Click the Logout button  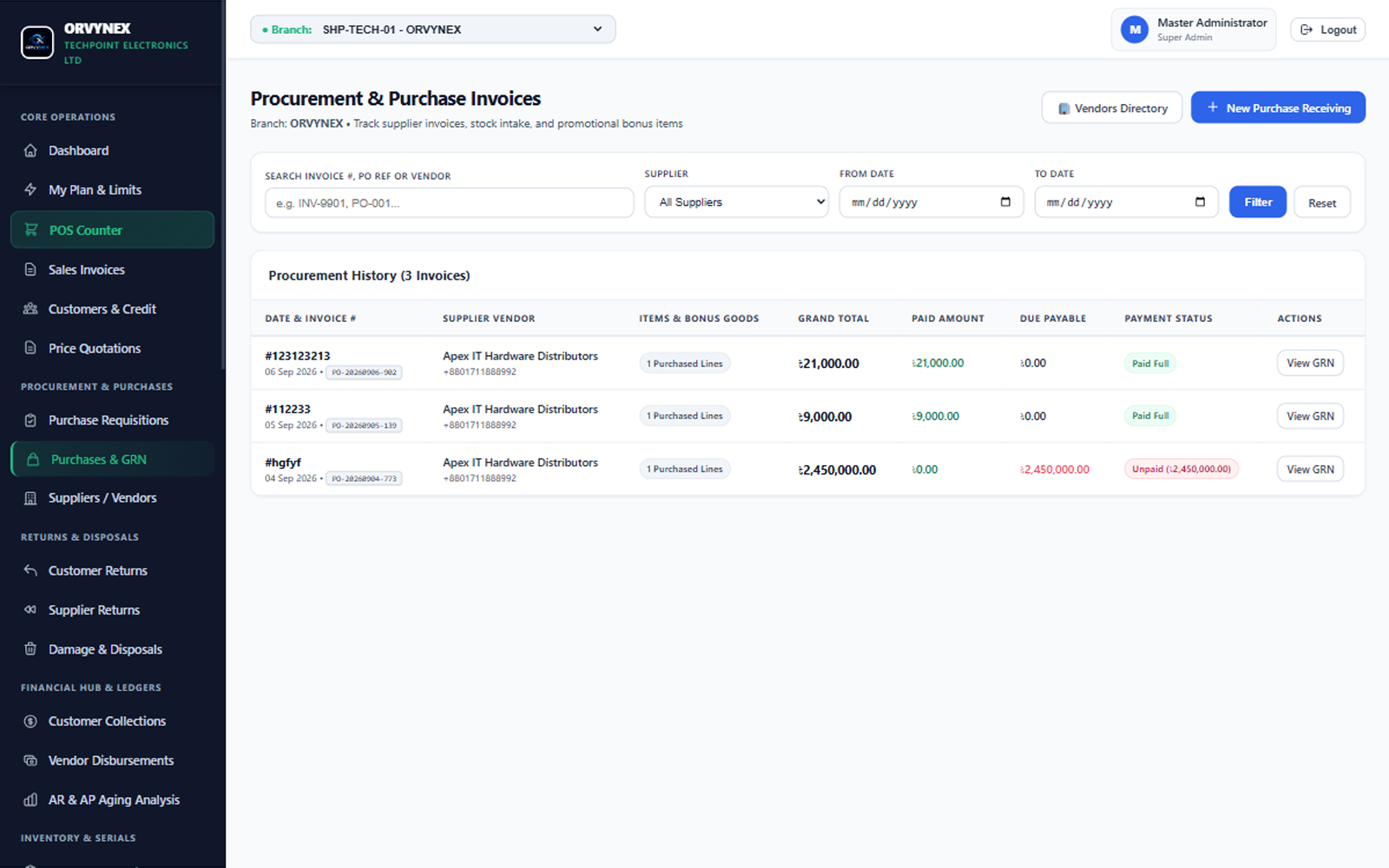point(1327,30)
